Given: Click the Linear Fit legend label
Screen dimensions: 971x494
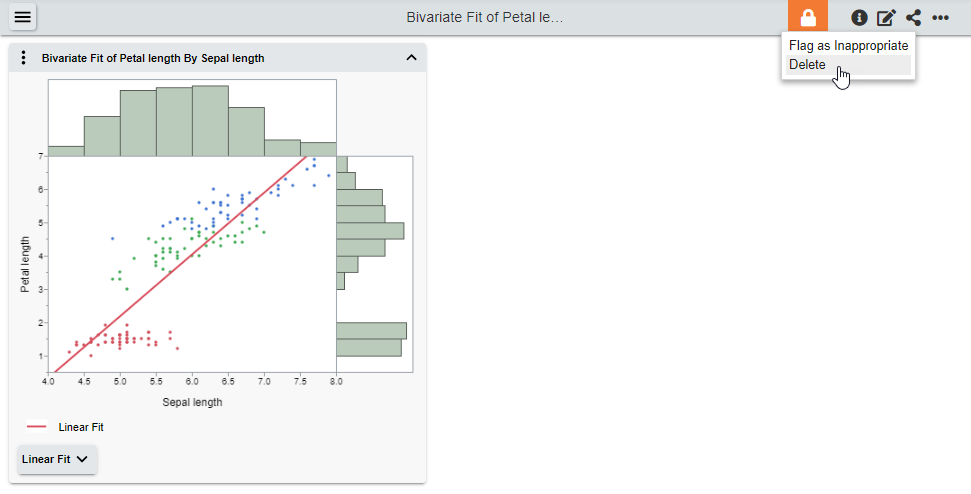Looking at the screenshot, I should (x=81, y=427).
